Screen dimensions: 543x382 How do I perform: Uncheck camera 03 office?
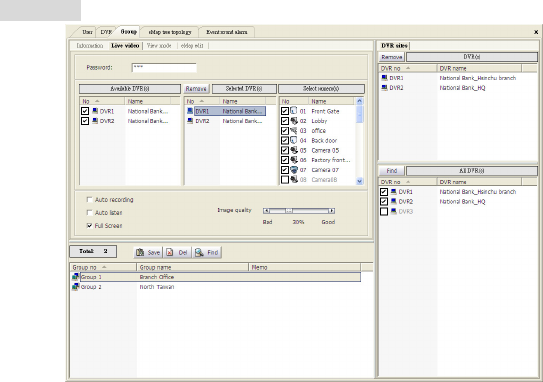(x=285, y=131)
